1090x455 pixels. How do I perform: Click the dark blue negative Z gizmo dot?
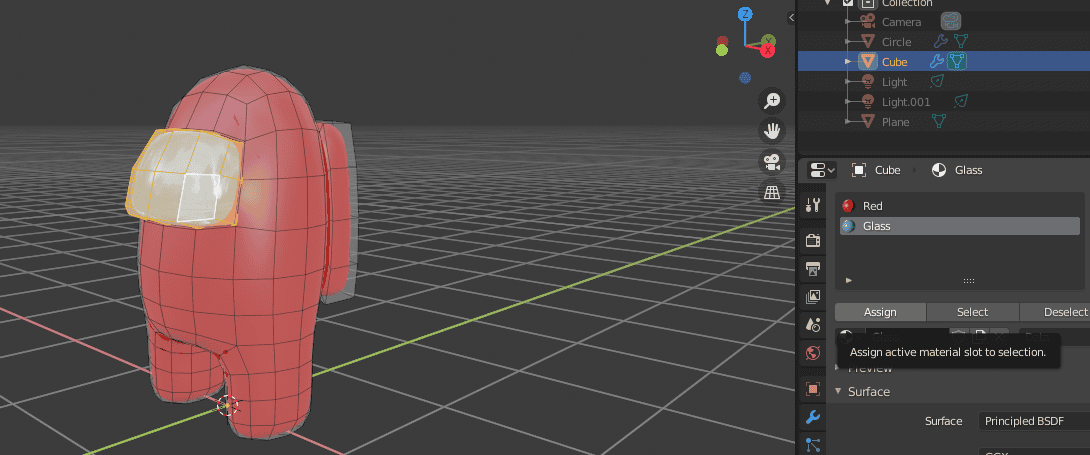pyautogui.click(x=745, y=77)
